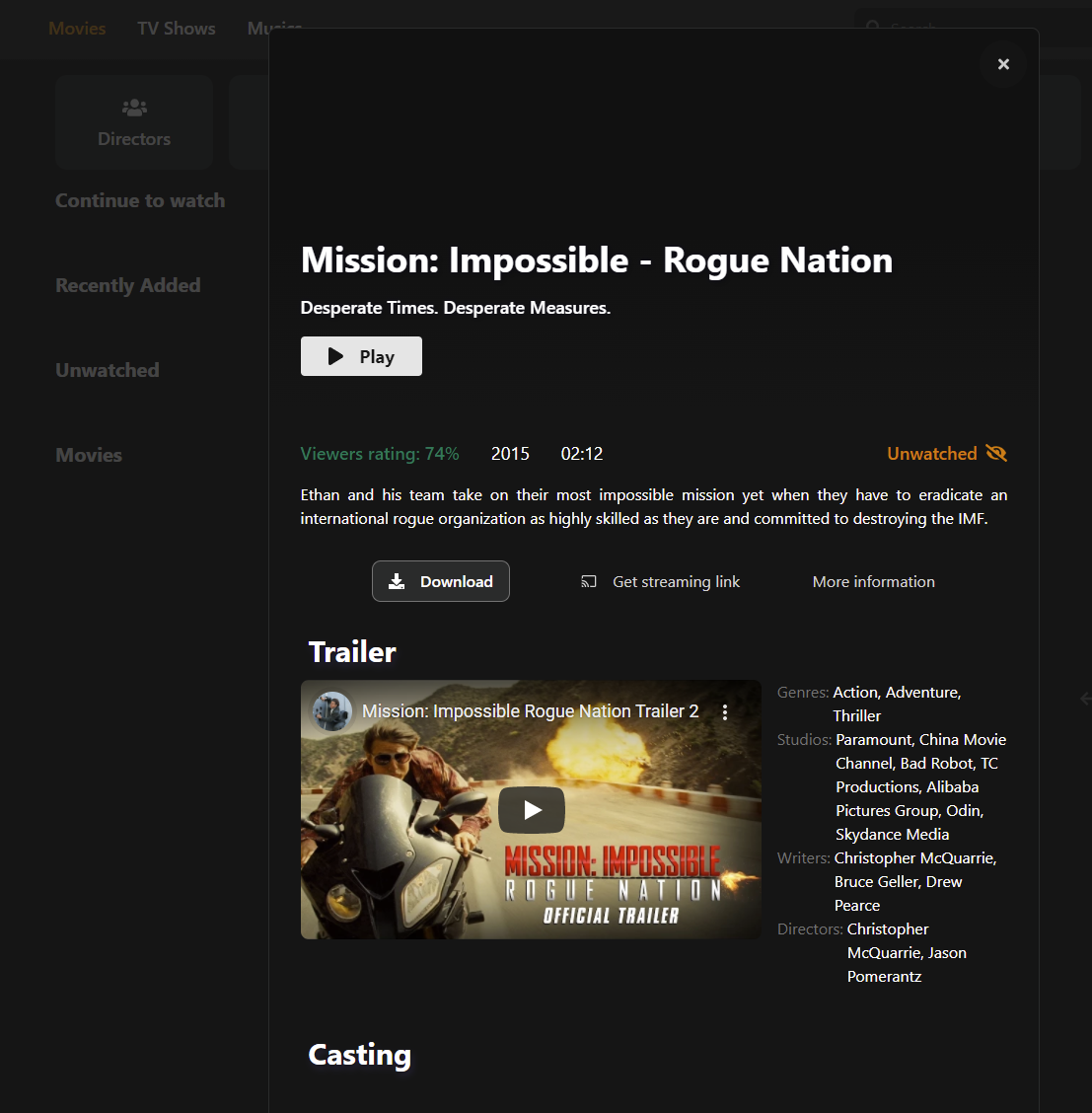Select Continue to watch section heading
This screenshot has width=1092, height=1113.
pyautogui.click(x=140, y=201)
